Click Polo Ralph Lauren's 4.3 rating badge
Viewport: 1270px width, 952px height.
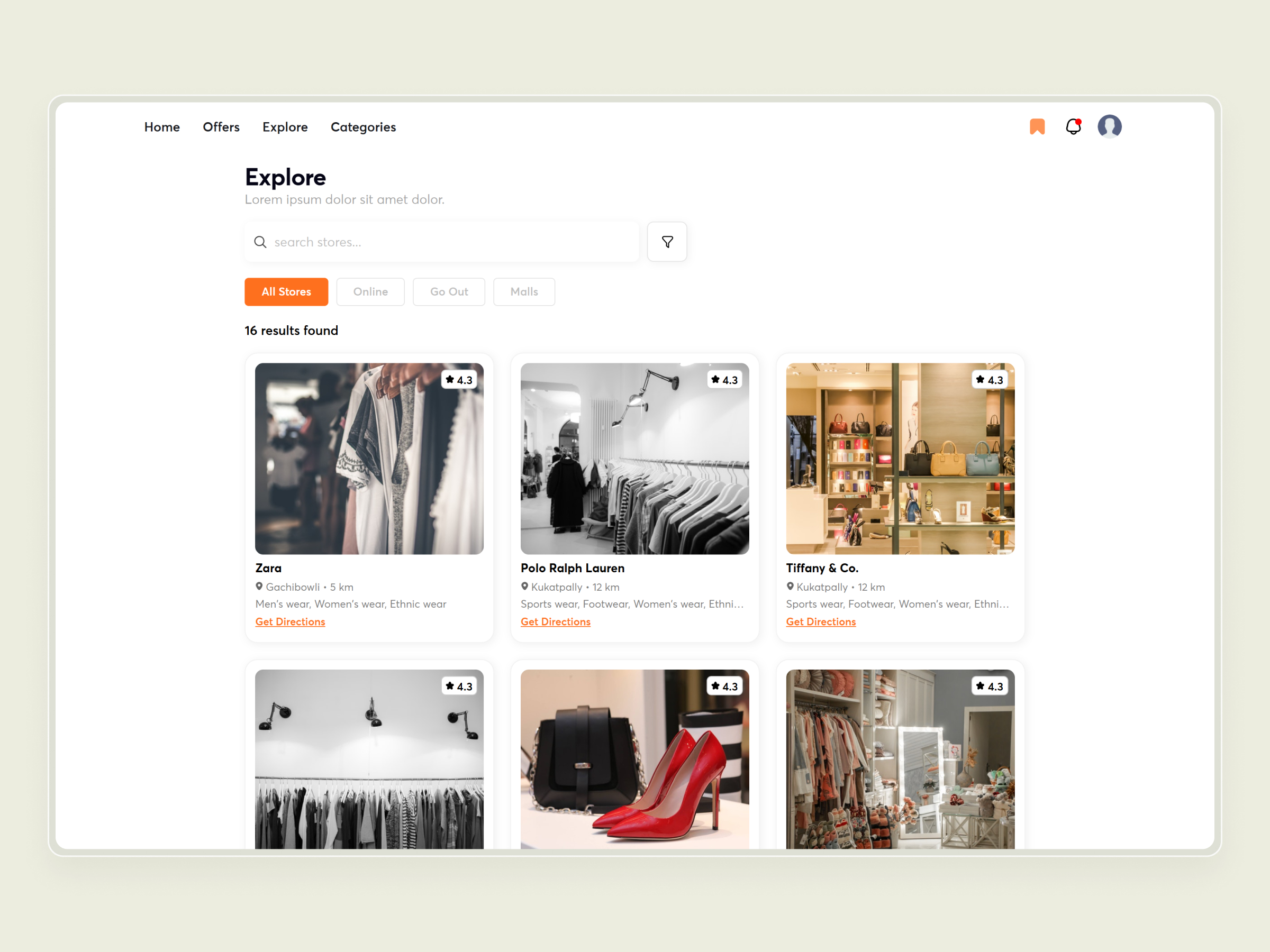click(724, 380)
